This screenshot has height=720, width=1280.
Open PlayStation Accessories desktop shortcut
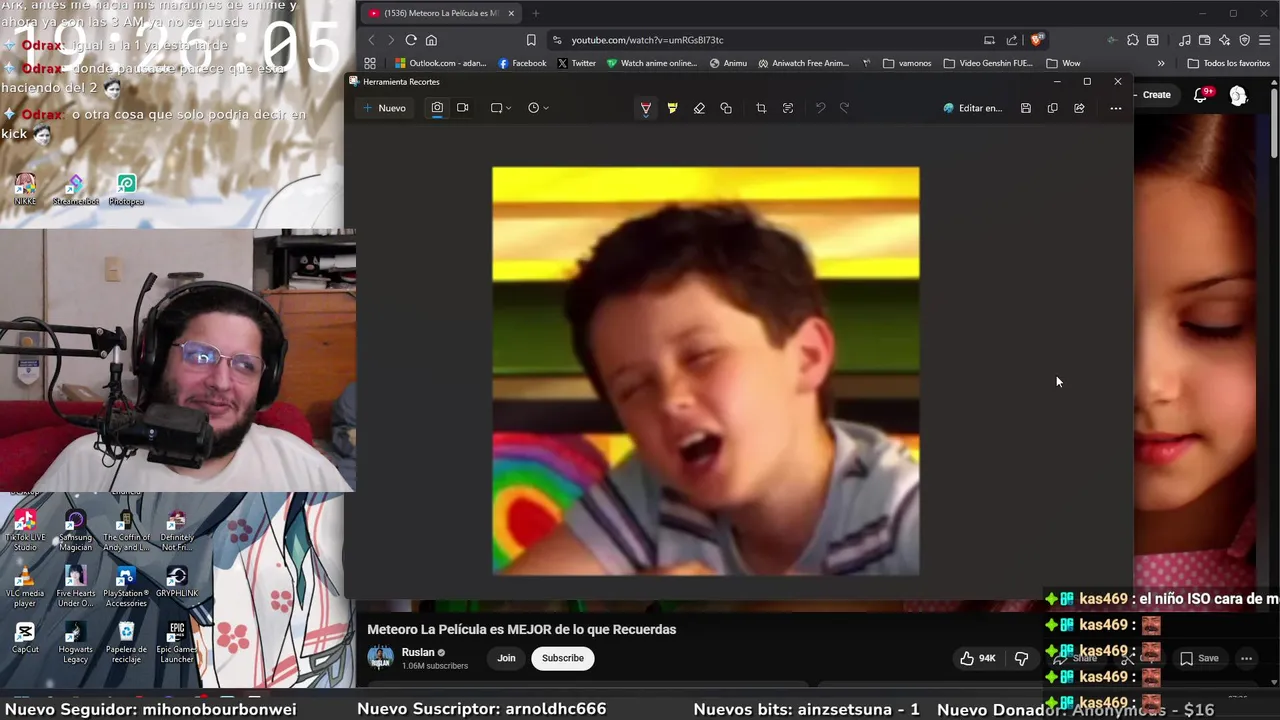[x=126, y=587]
